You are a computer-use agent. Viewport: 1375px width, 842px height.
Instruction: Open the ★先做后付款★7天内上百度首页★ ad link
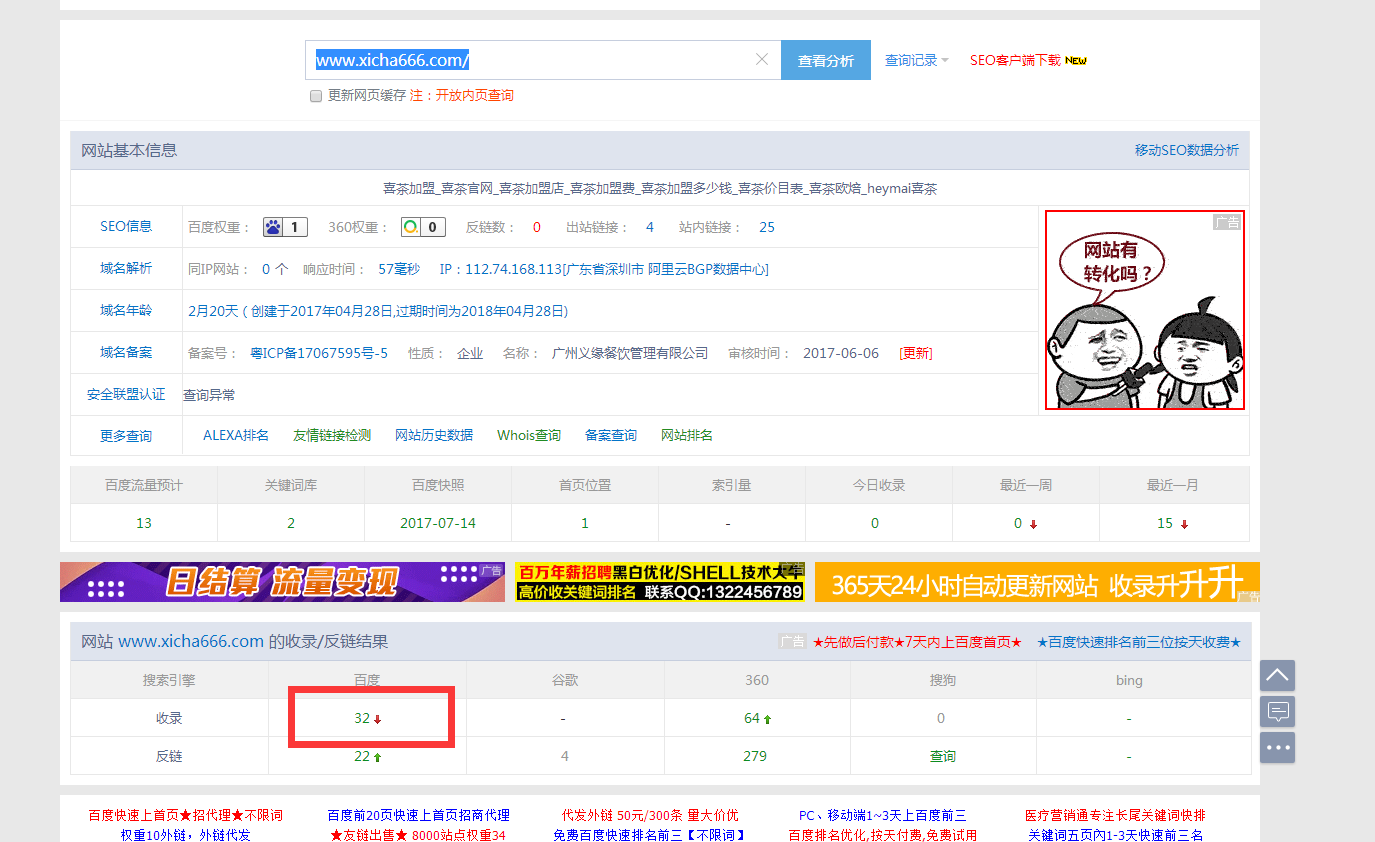917,642
